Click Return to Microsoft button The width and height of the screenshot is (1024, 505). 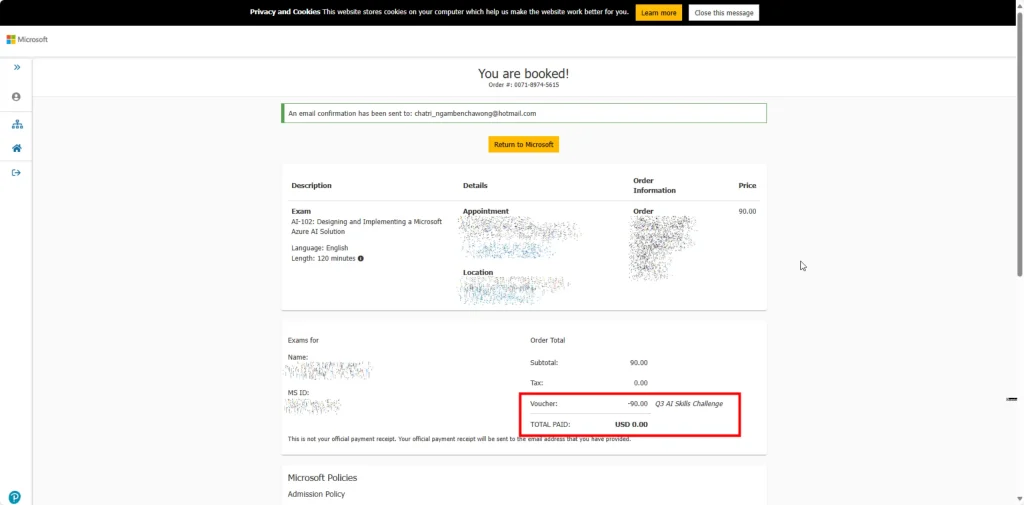(523, 144)
